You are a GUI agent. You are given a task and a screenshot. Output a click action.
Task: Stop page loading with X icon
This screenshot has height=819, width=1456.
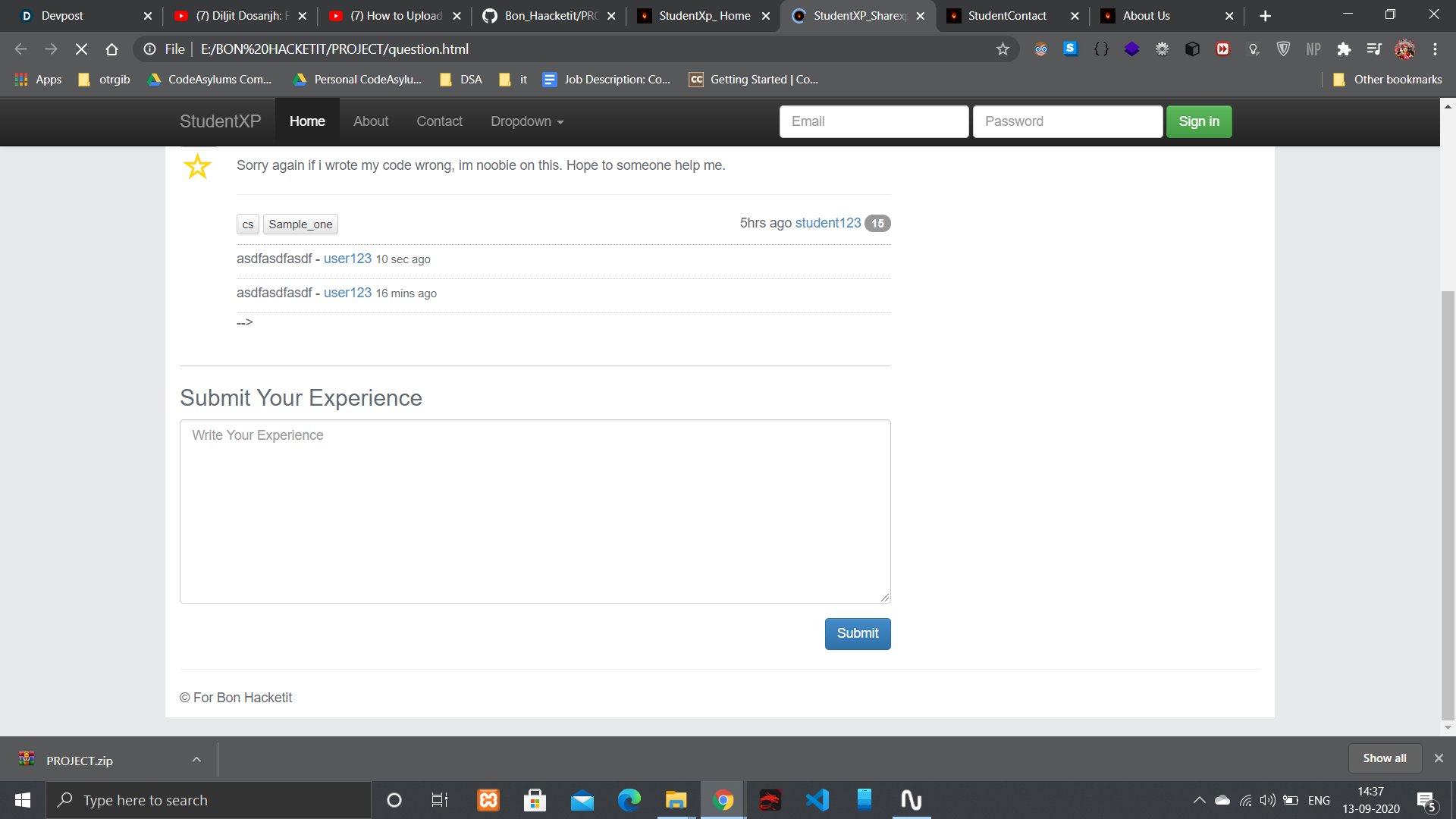click(81, 49)
